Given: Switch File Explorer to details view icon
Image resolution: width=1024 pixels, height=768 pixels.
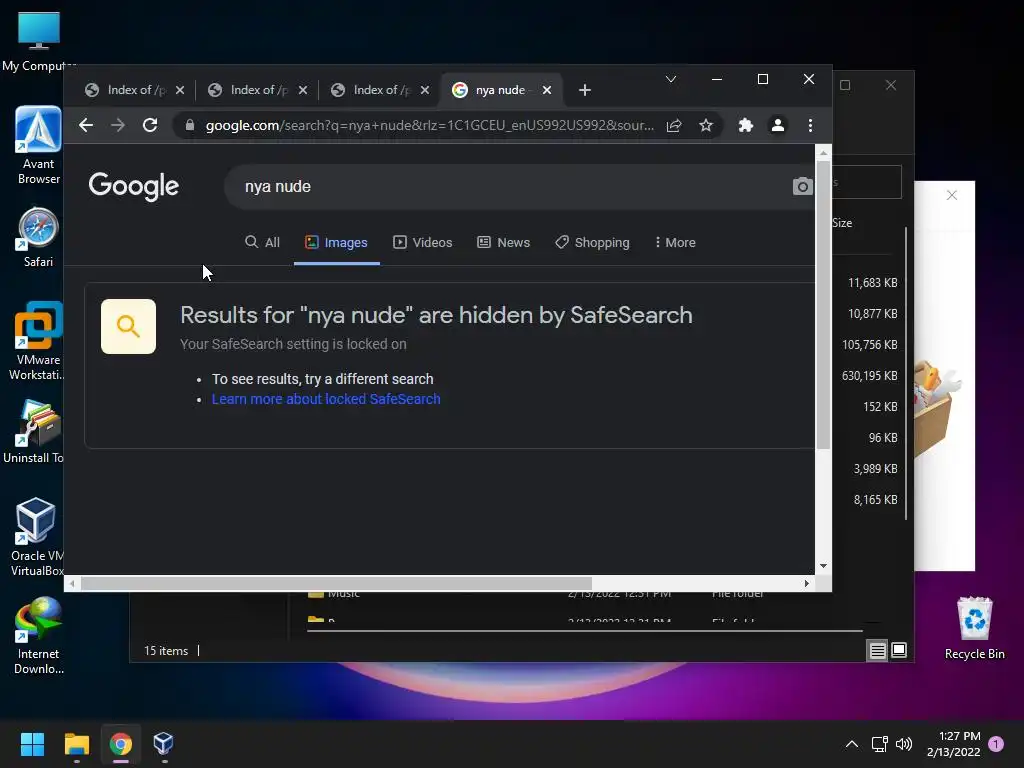Looking at the screenshot, I should pos(877,650).
